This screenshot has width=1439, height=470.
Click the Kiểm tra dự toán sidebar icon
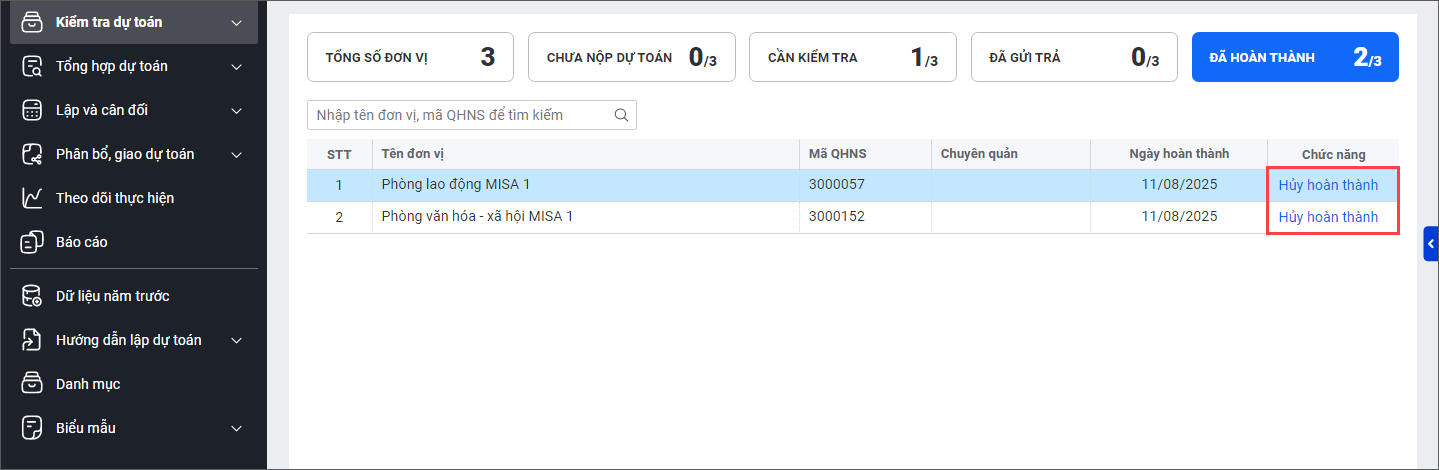(x=33, y=22)
